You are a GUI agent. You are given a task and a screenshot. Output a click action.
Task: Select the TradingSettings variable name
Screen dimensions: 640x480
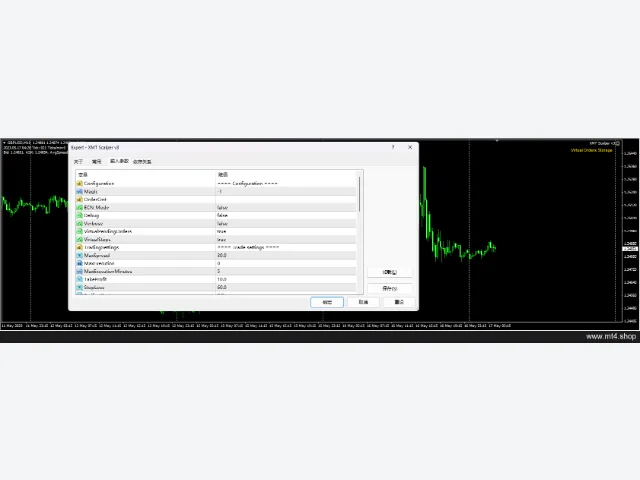101,247
